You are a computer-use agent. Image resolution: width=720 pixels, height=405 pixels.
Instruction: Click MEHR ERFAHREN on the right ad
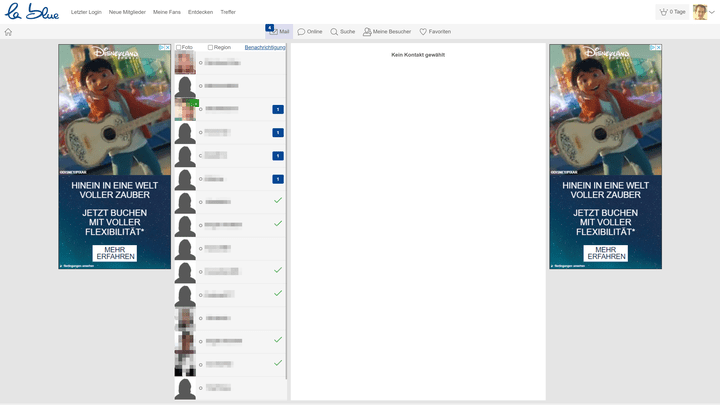coord(606,253)
